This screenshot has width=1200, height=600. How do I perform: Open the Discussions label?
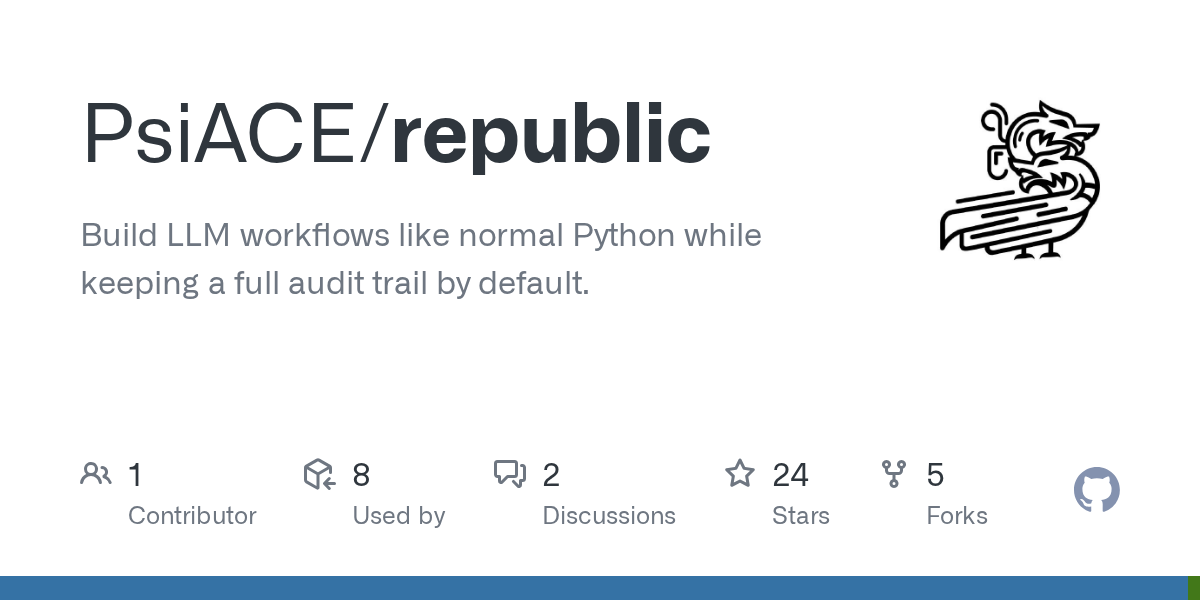click(609, 516)
